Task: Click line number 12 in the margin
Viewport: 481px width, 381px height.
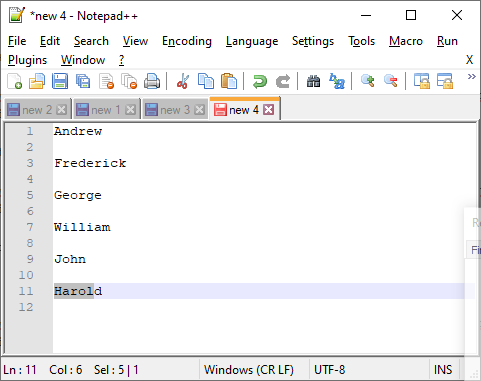Action: 26,307
